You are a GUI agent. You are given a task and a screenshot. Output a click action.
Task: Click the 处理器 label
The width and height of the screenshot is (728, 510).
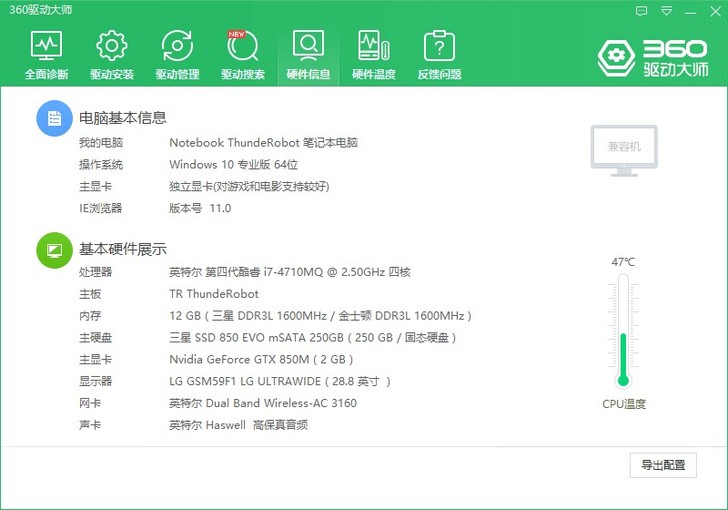tap(95, 272)
